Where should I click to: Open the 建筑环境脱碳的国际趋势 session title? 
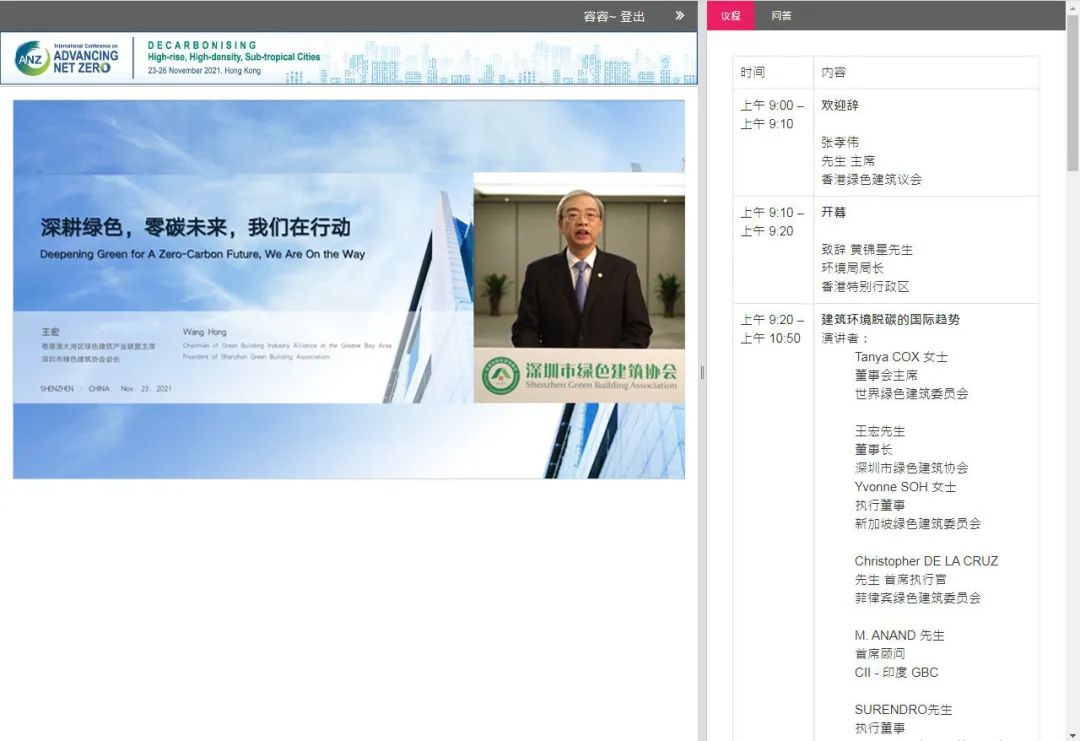point(890,320)
